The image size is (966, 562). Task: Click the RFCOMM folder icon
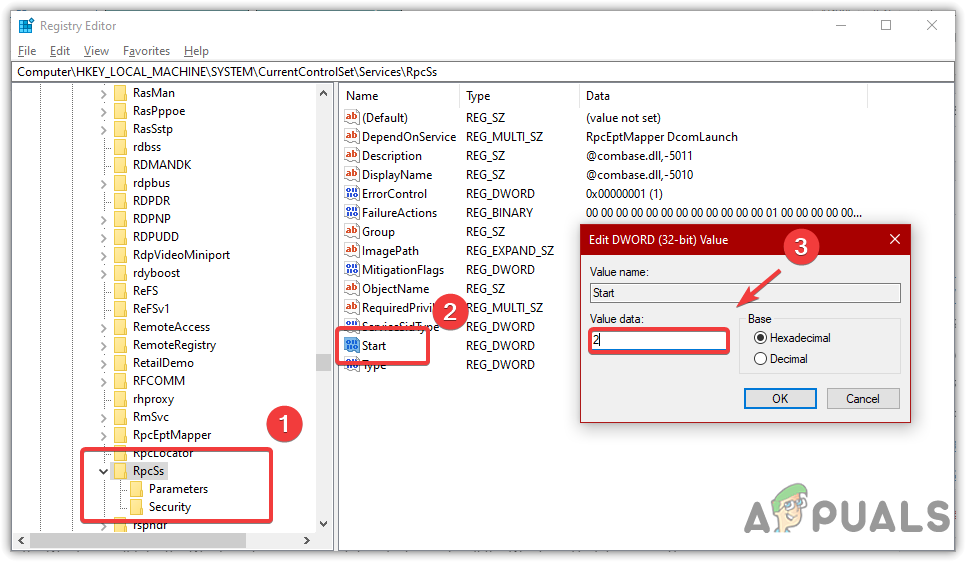coord(121,381)
